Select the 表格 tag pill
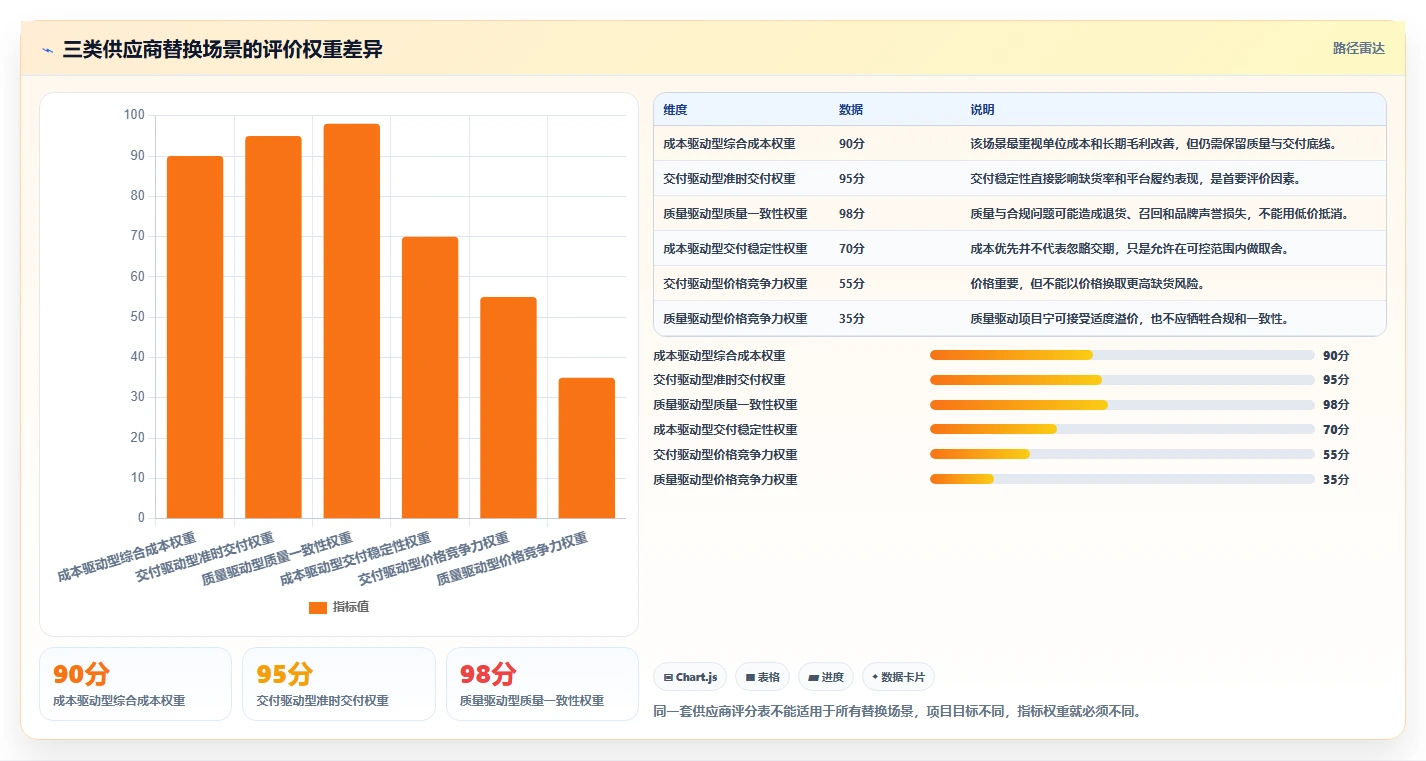This screenshot has width=1426, height=761. tap(762, 677)
